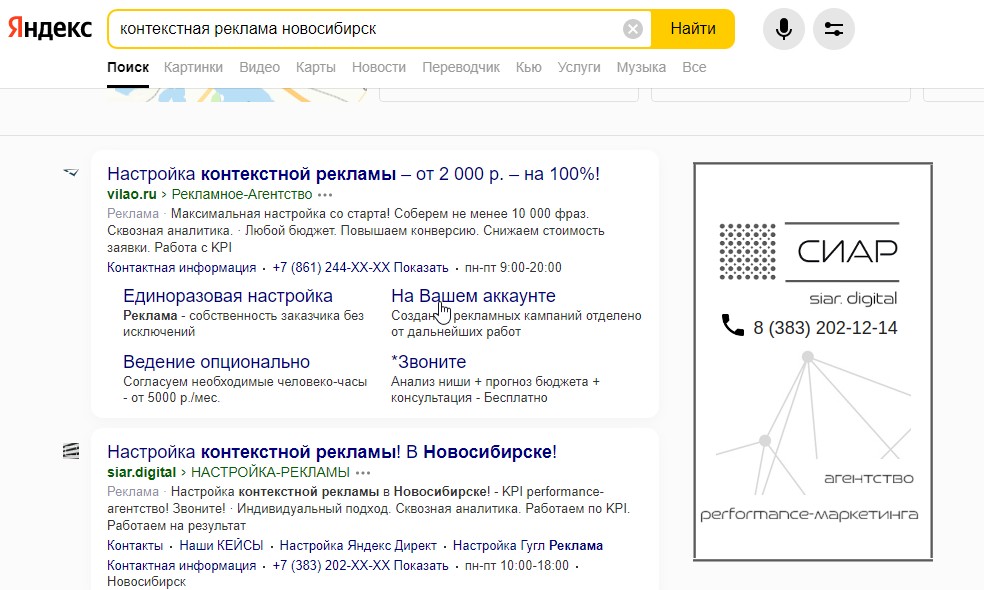This screenshot has height=590, width=984.
Task: Click the vilao.ru favicon beside the first ad
Action: click(x=71, y=172)
